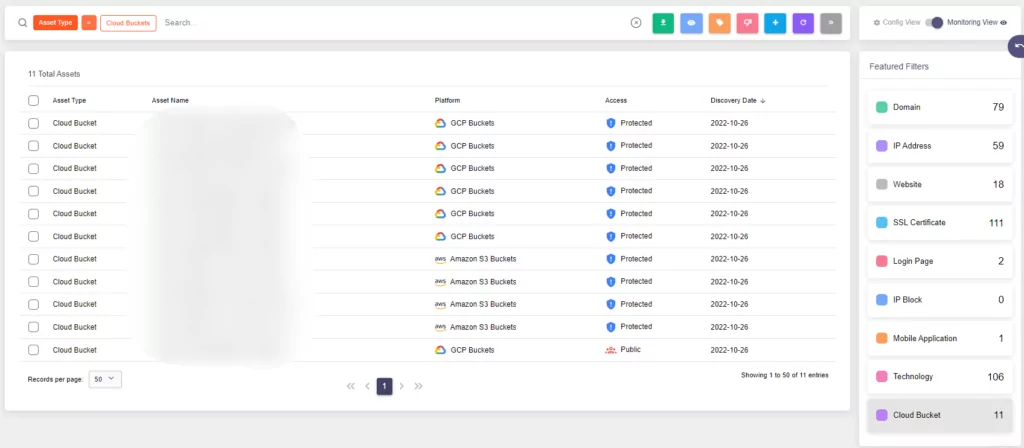Click the round undo arrow button
1024x448 pixels.
point(1017,47)
